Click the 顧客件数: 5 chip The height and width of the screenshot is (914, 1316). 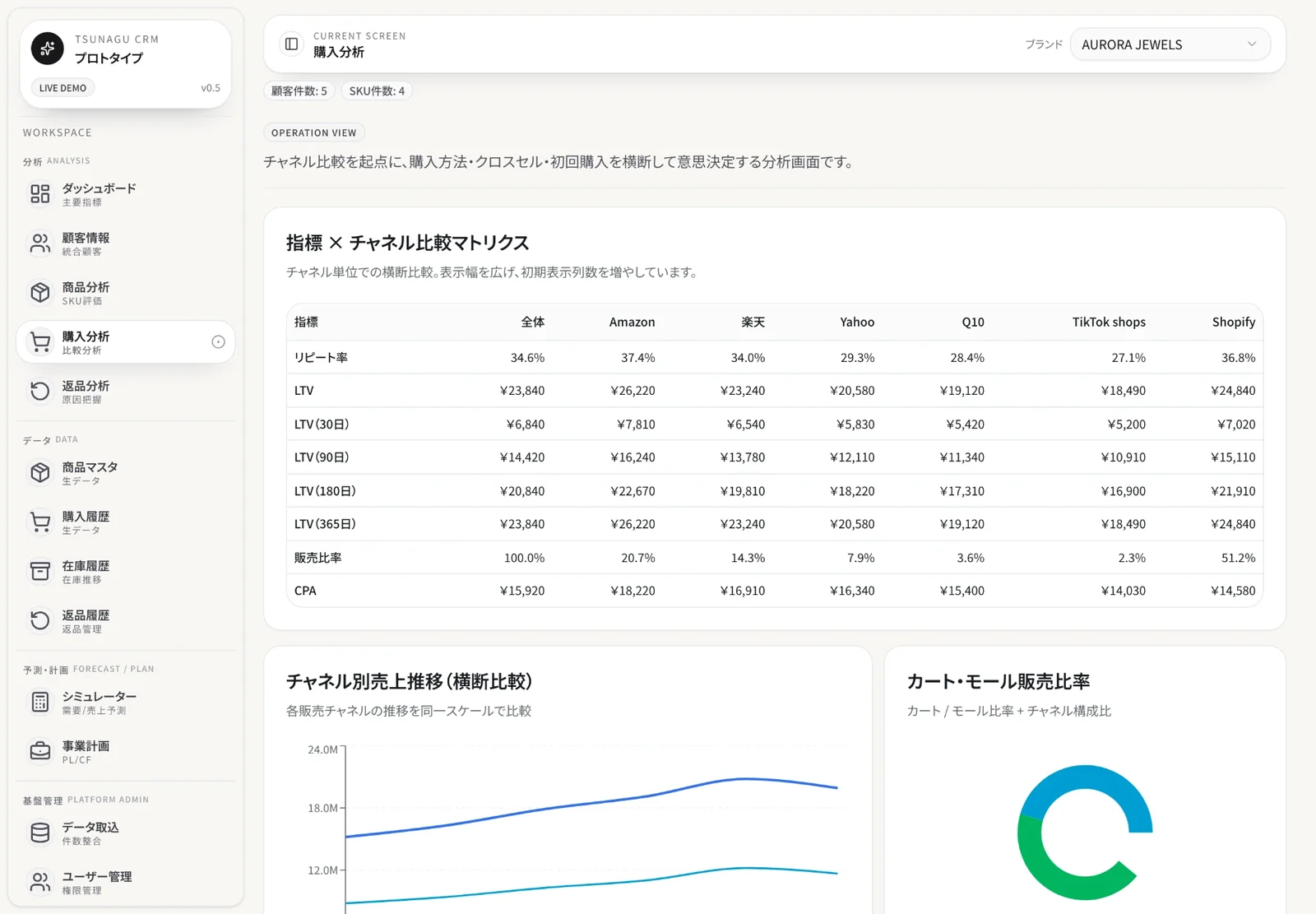[x=299, y=91]
